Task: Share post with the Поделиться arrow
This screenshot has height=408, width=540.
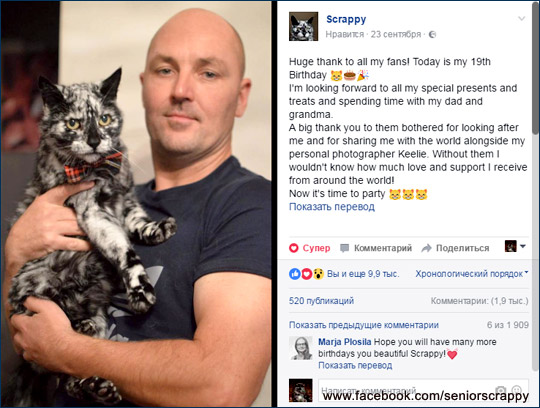Action: (x=455, y=248)
